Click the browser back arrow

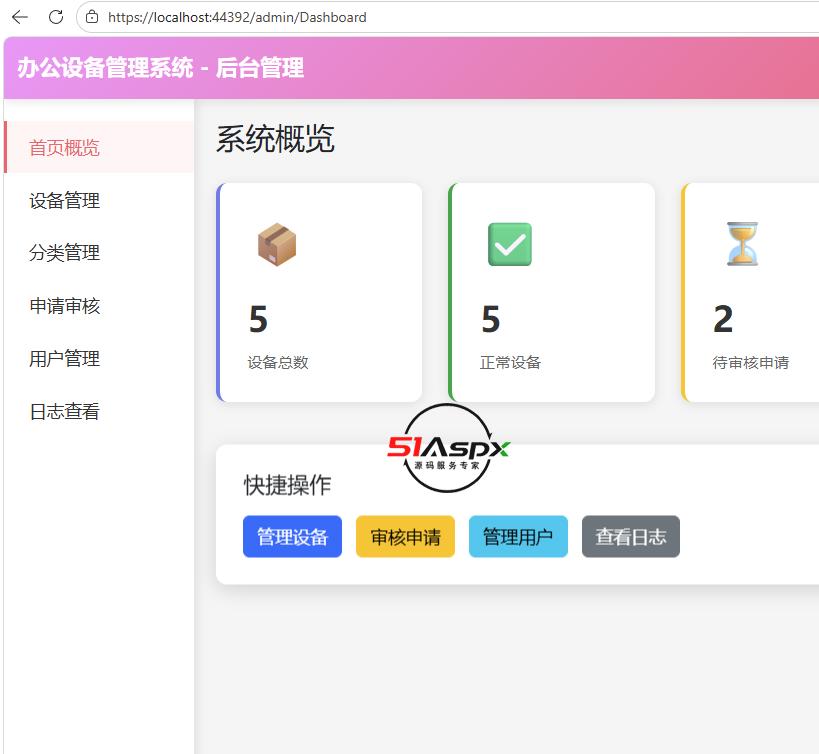[x=20, y=17]
